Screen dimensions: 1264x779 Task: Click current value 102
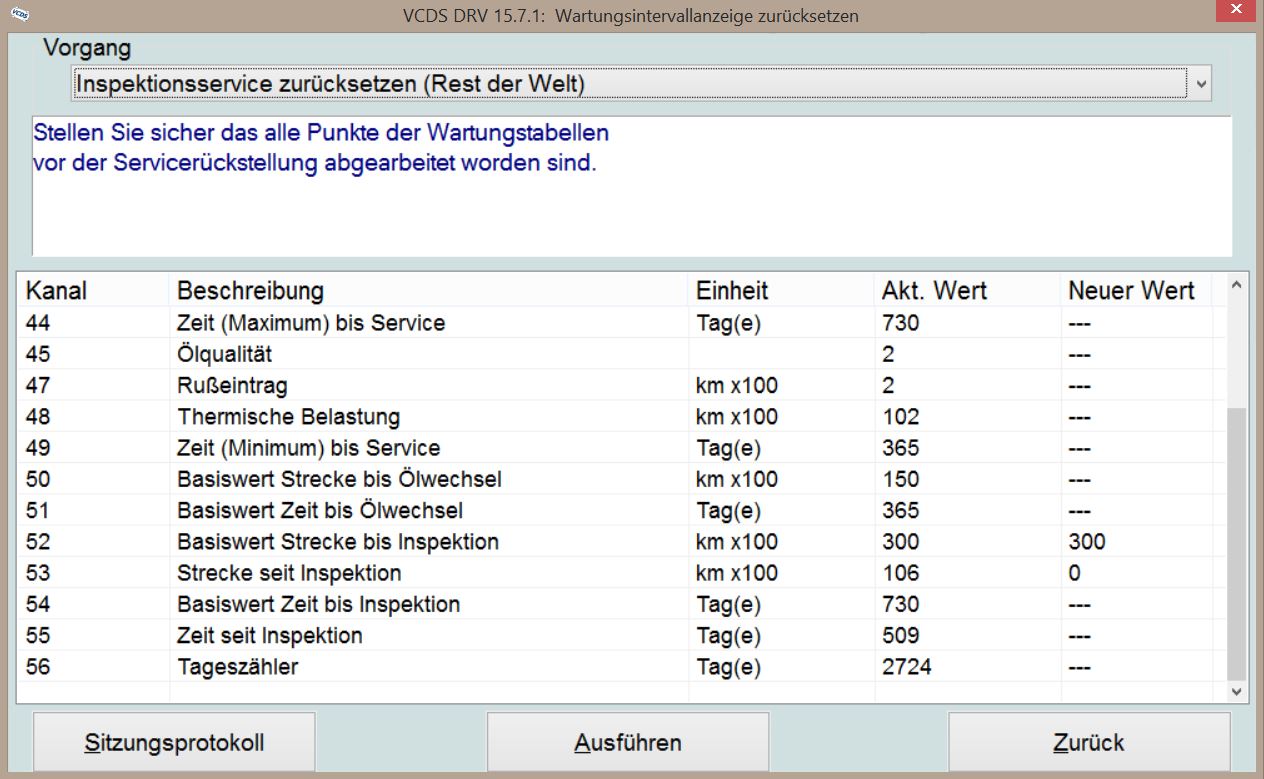pos(901,416)
